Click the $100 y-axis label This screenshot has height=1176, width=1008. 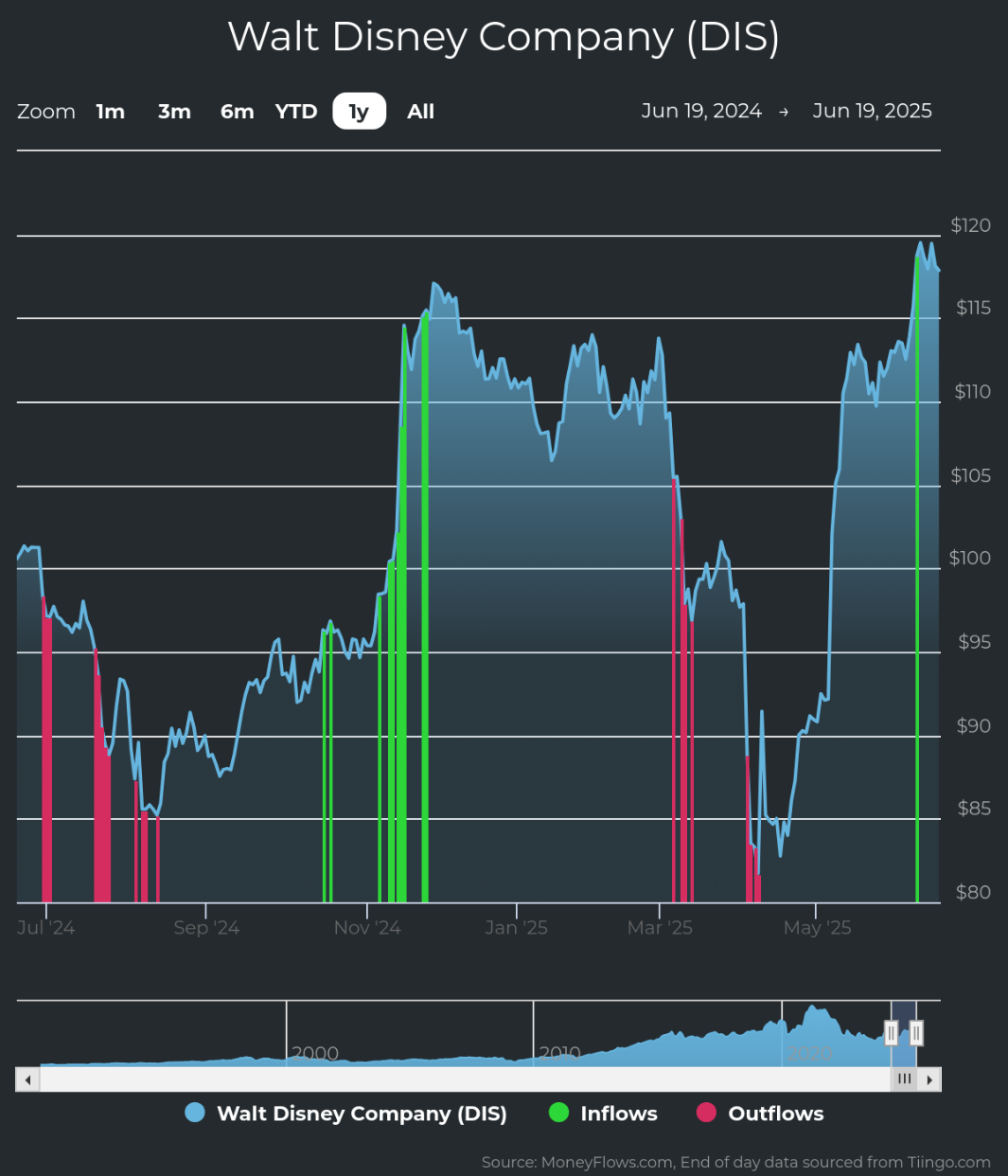[970, 558]
